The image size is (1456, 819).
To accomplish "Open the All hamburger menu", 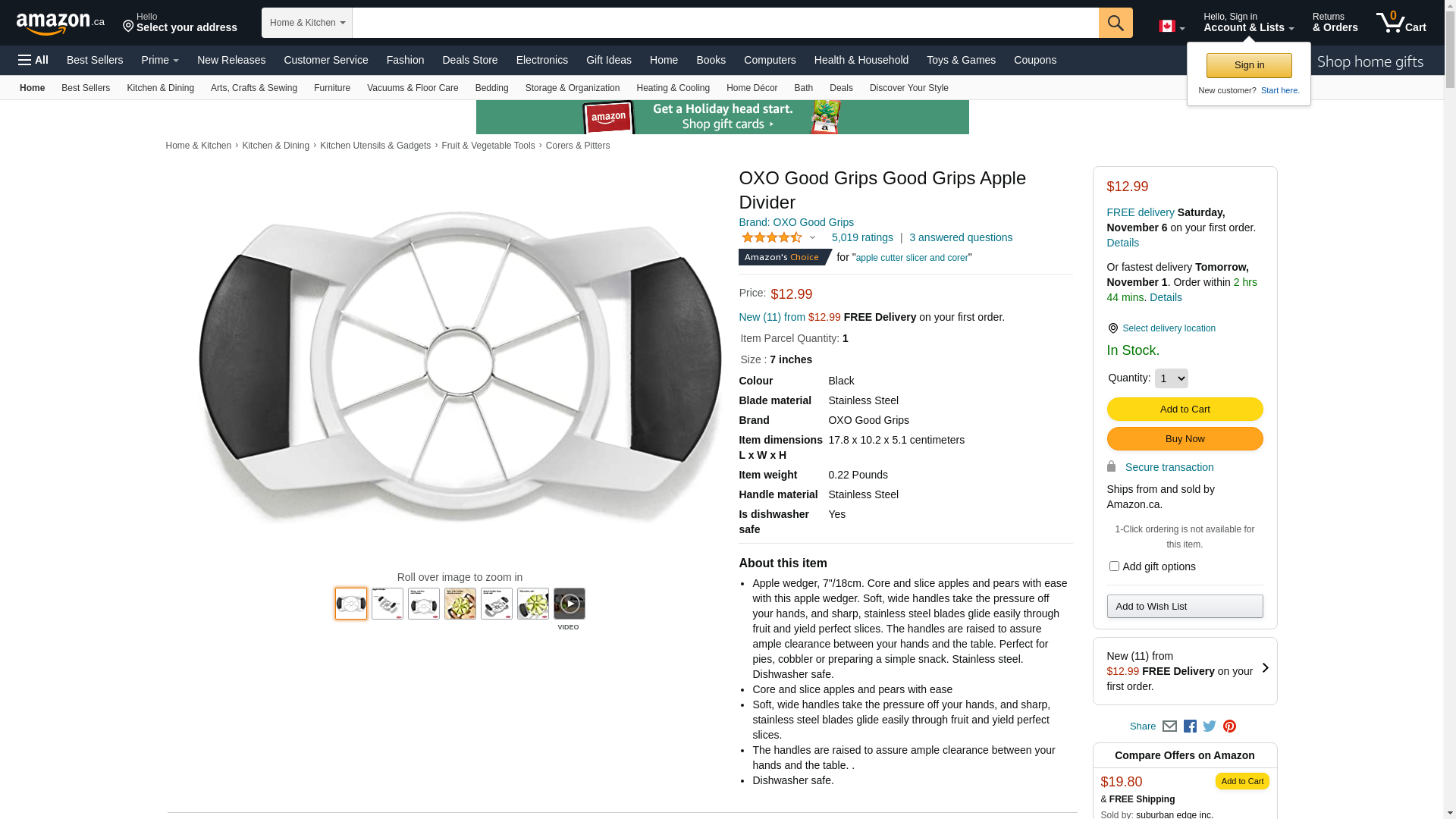I will [33, 60].
